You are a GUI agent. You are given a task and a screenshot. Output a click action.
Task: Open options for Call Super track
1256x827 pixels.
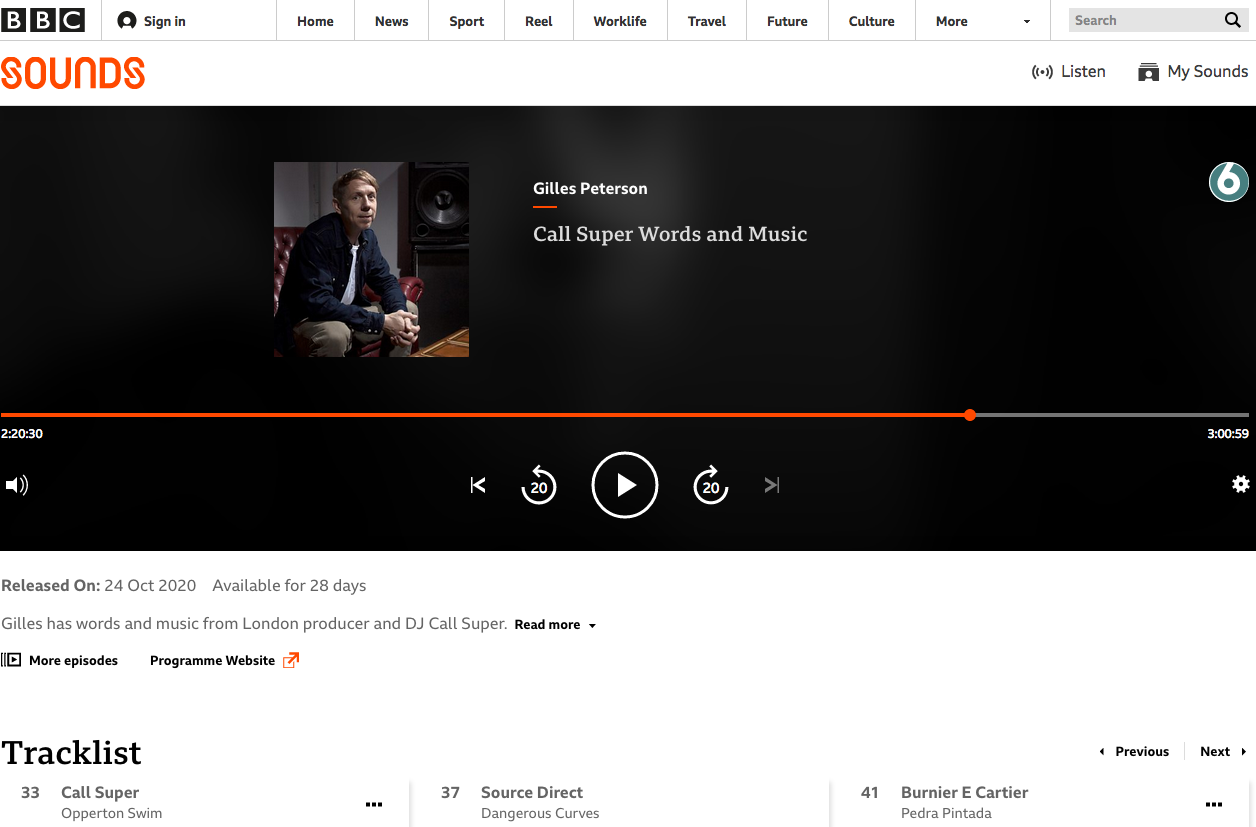pos(374,804)
